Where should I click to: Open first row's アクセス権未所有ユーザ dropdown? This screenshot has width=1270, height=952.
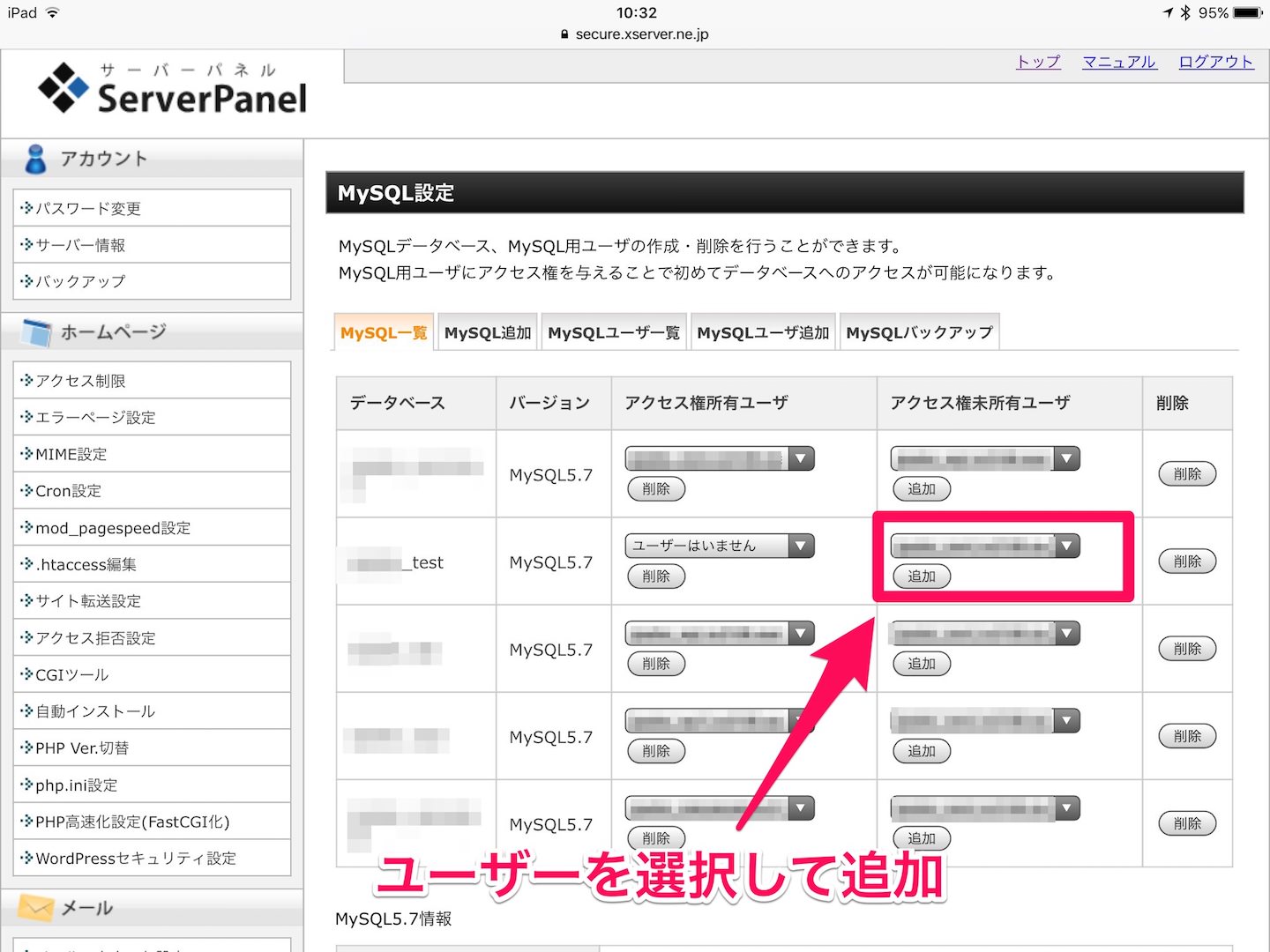(x=985, y=458)
